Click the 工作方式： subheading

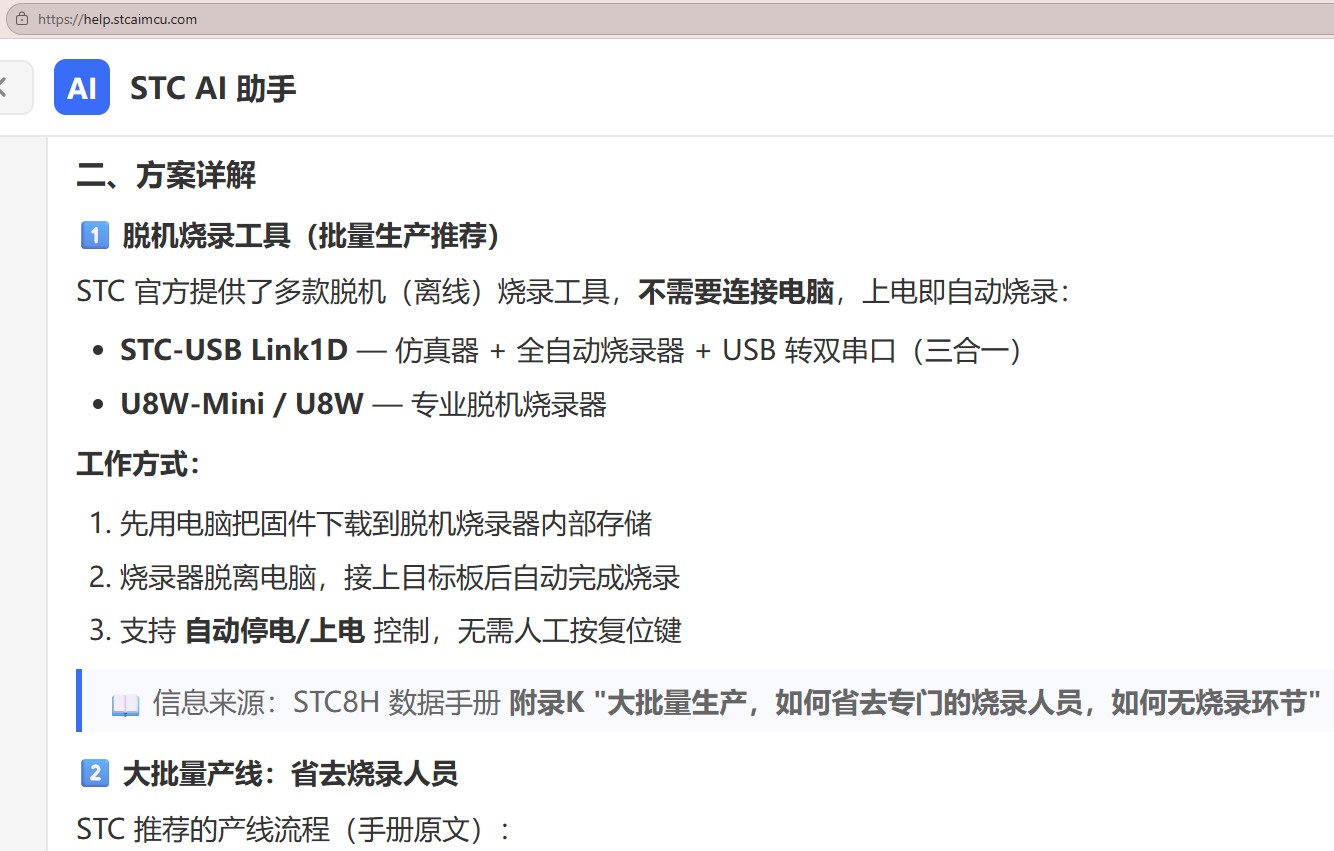click(x=139, y=464)
